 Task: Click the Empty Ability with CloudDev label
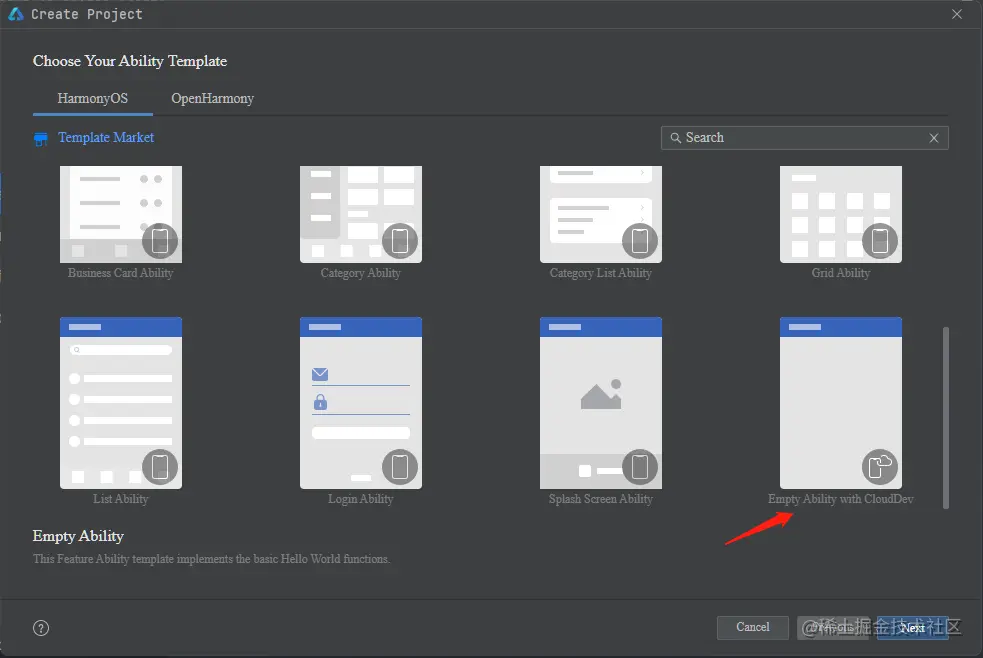point(841,499)
